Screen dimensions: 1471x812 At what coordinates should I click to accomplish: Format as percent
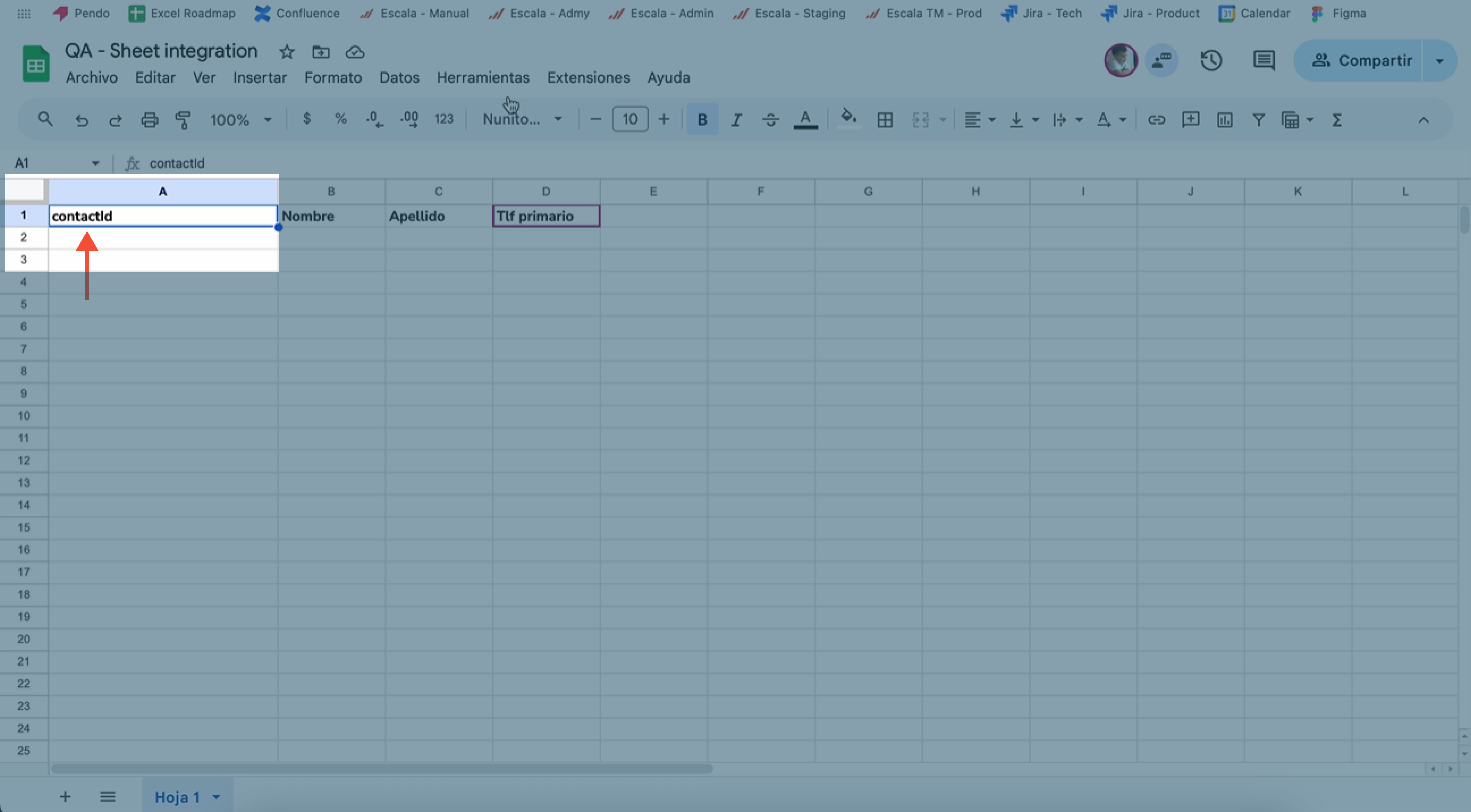341,119
